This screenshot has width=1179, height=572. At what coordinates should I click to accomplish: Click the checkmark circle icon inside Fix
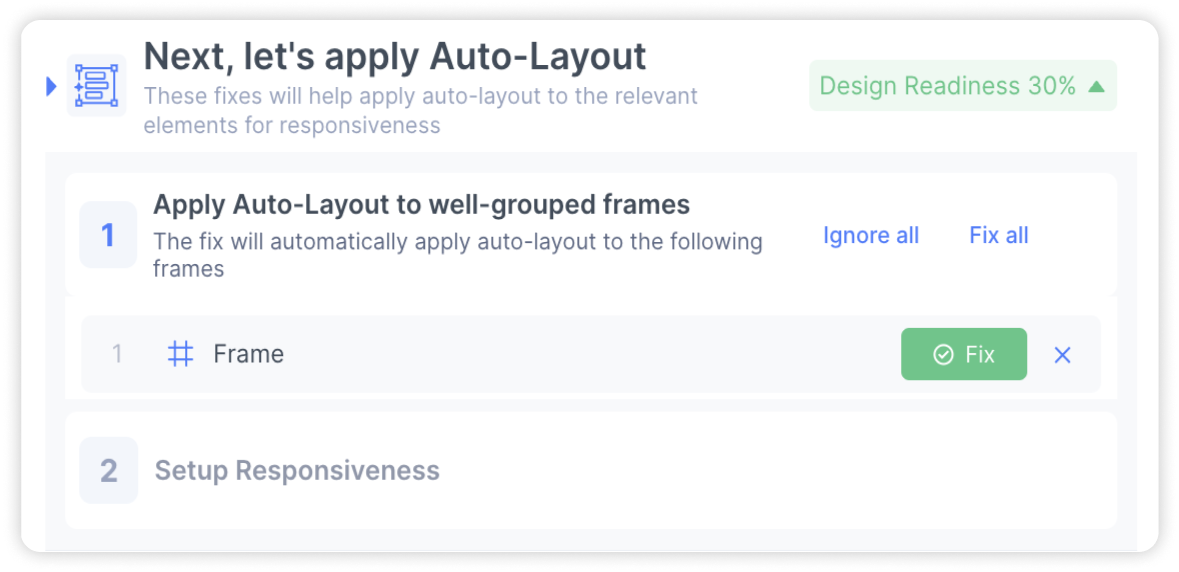pyautogui.click(x=943, y=355)
